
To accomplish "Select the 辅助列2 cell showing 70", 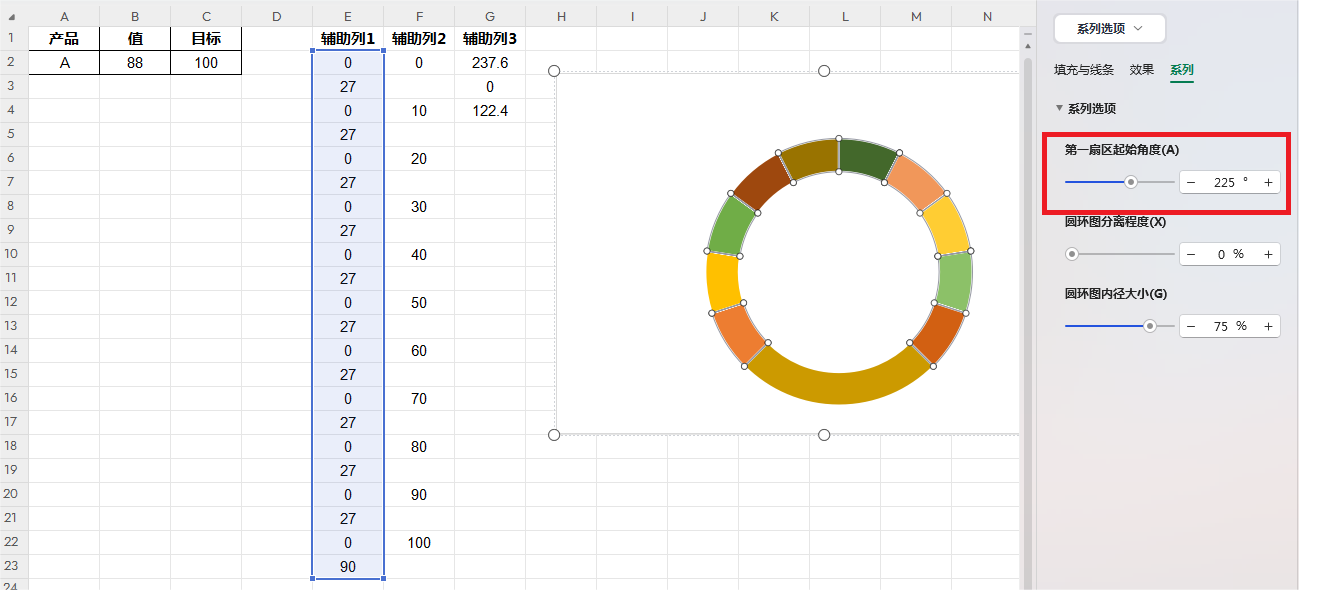I will (x=419, y=399).
